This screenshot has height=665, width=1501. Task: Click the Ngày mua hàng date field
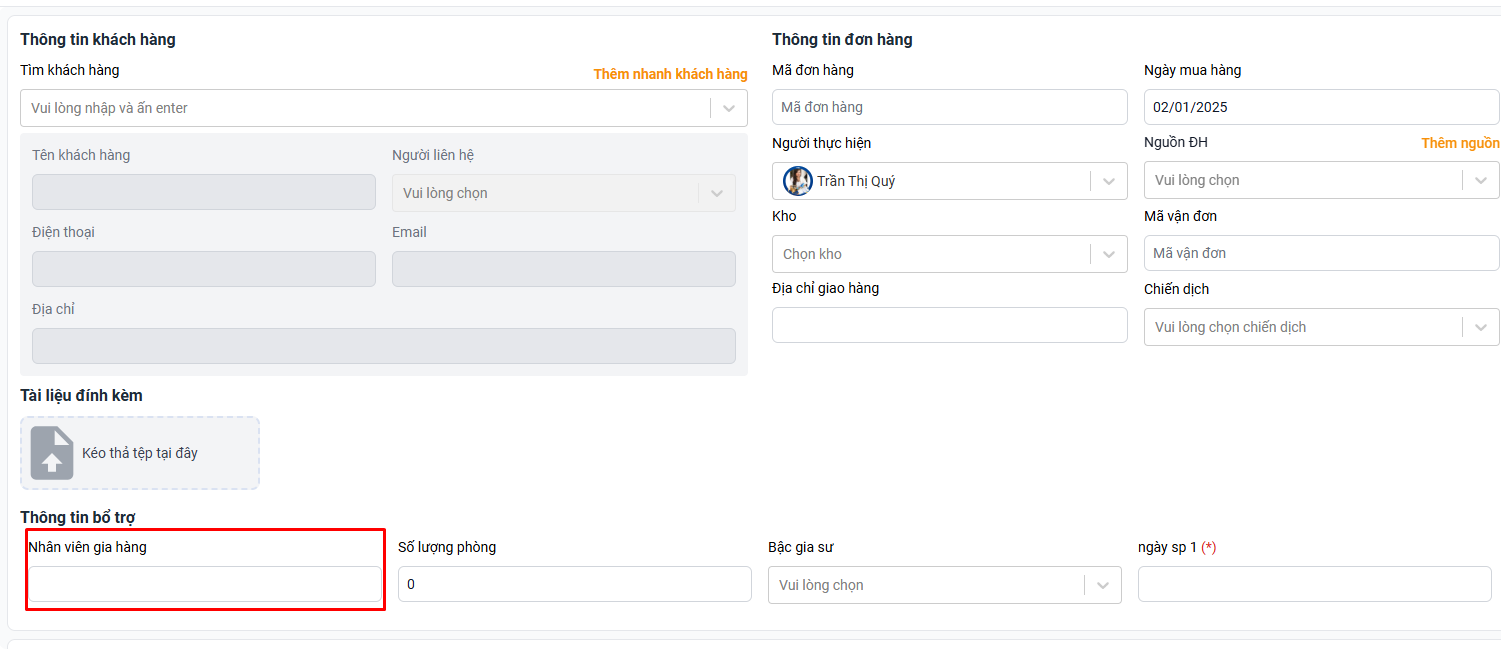click(1320, 107)
